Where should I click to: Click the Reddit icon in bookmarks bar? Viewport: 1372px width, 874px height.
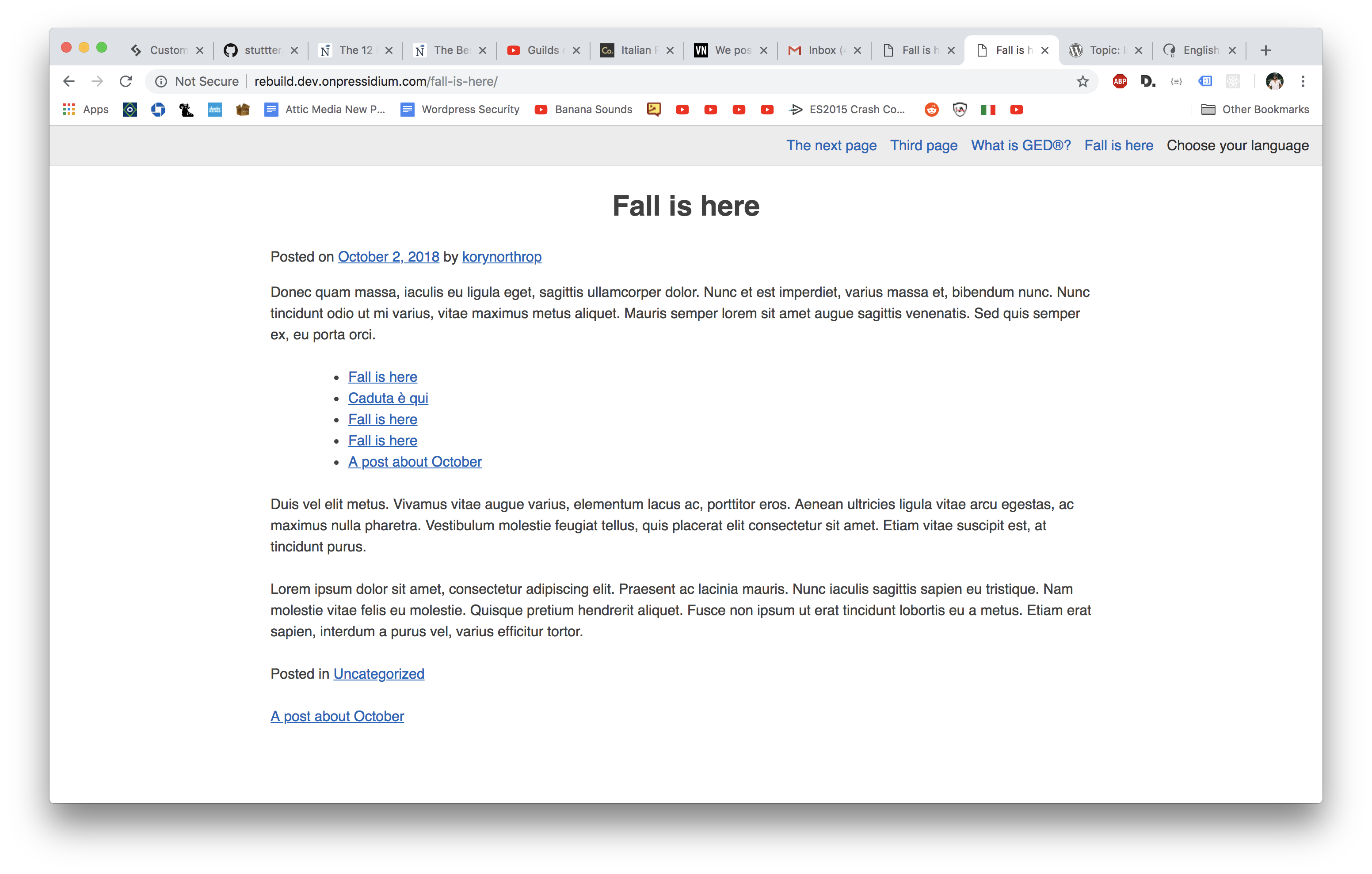931,109
